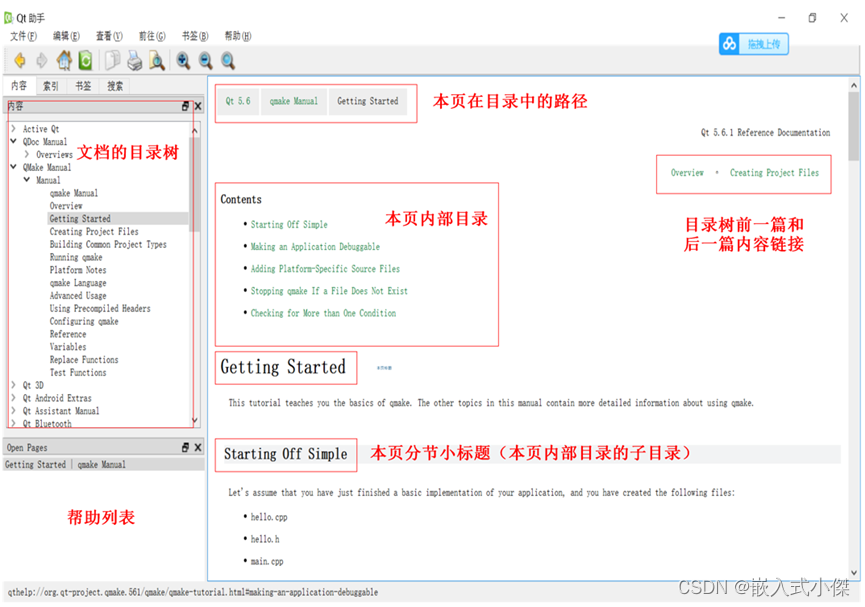Open Find in text magnifier icon

(x=157, y=60)
